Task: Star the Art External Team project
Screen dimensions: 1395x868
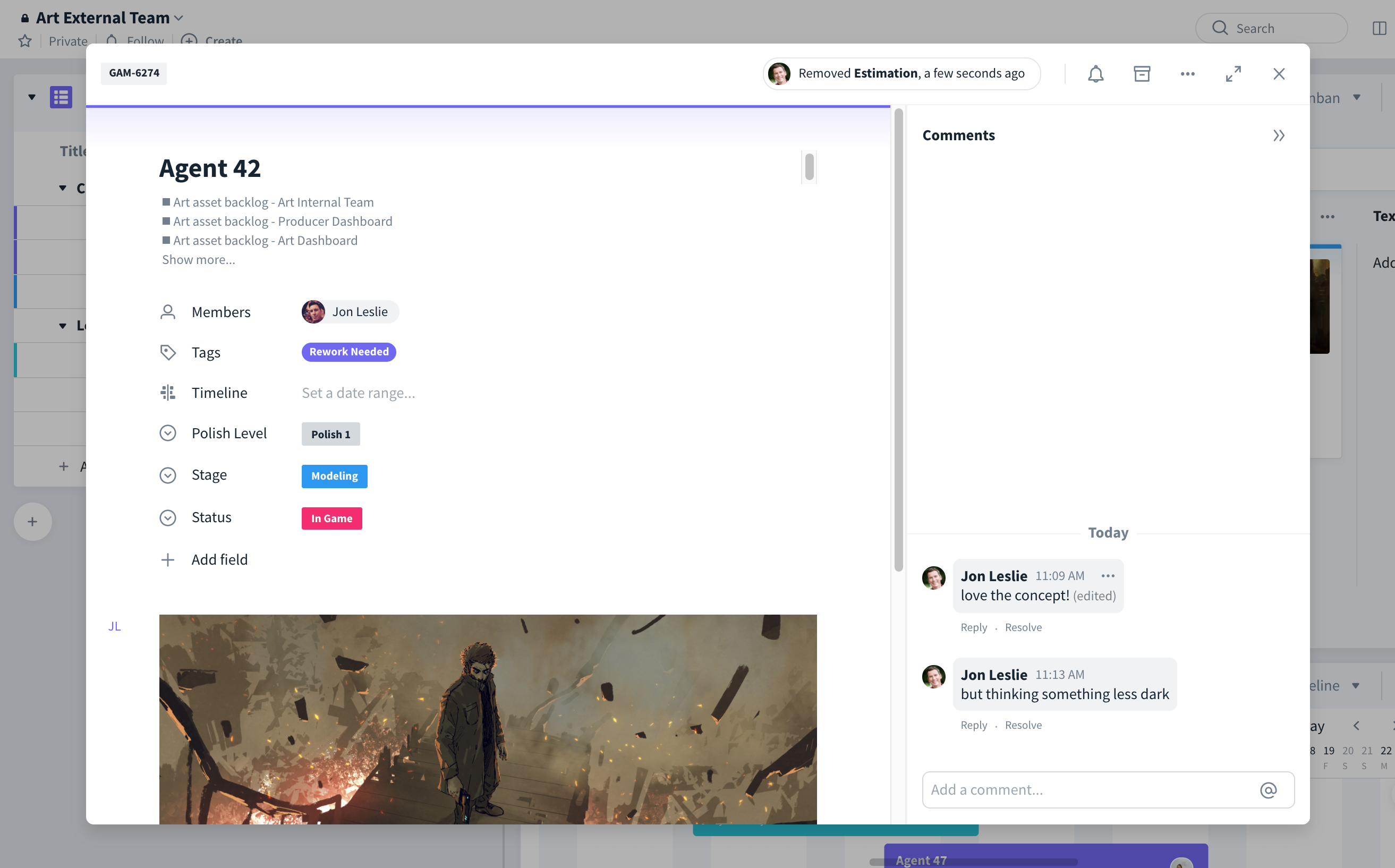Action: coord(24,41)
